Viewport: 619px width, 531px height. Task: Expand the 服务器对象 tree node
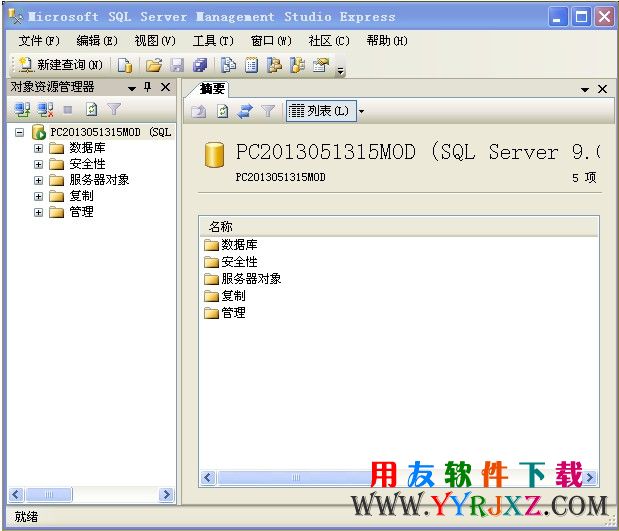point(38,180)
